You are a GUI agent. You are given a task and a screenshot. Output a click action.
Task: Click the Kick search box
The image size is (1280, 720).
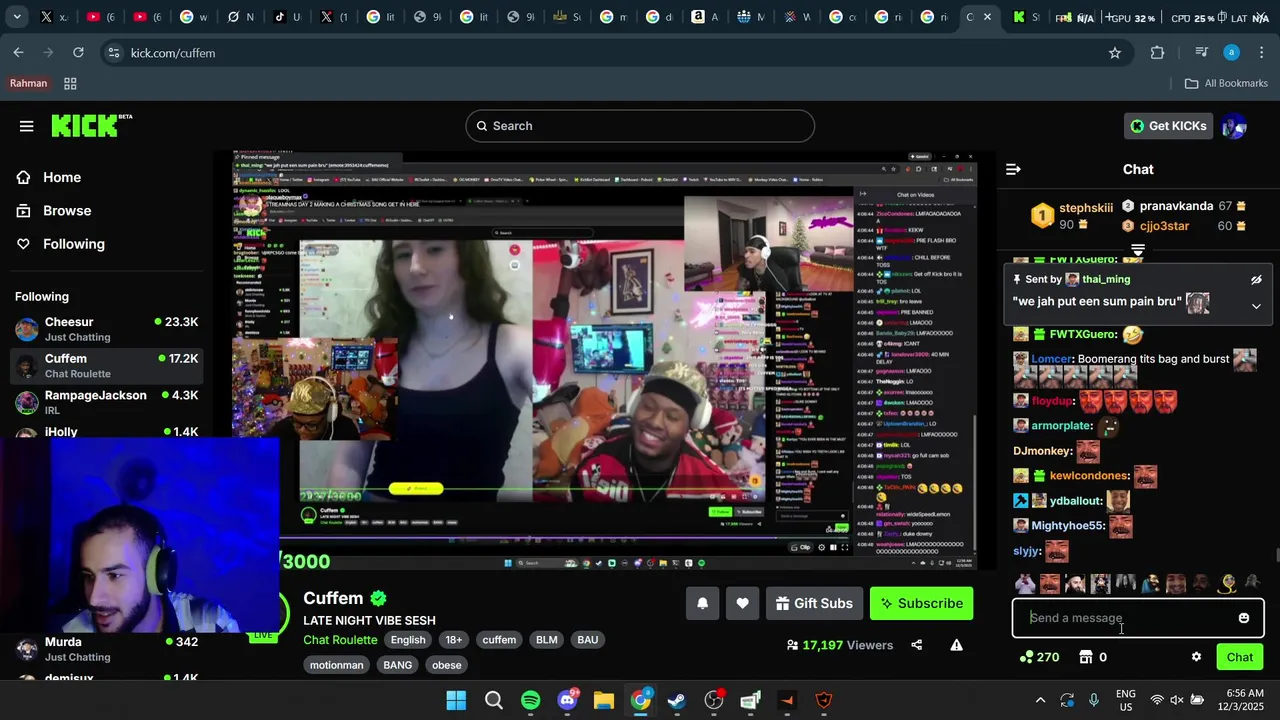coord(640,126)
